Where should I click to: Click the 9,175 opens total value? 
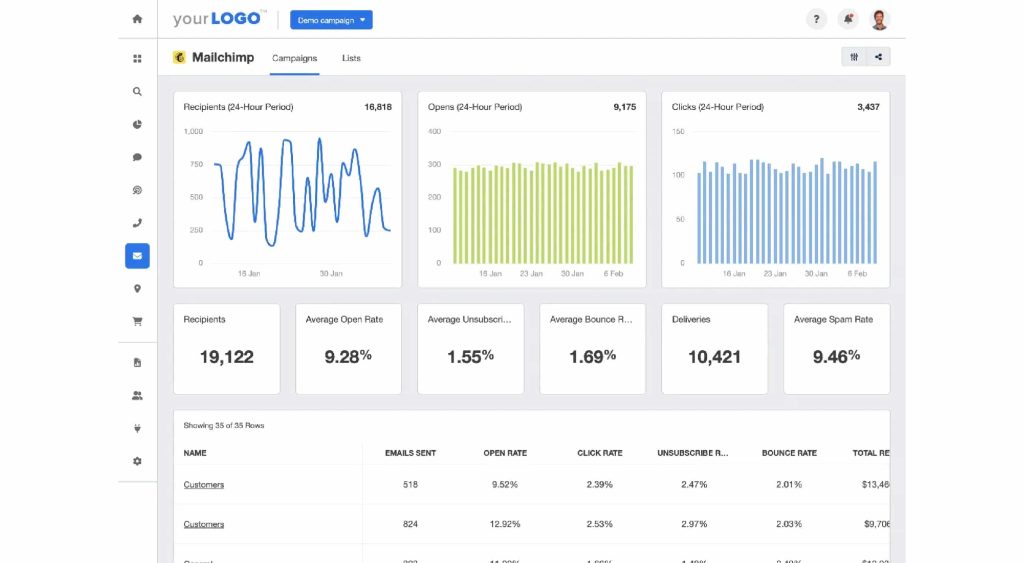click(624, 106)
